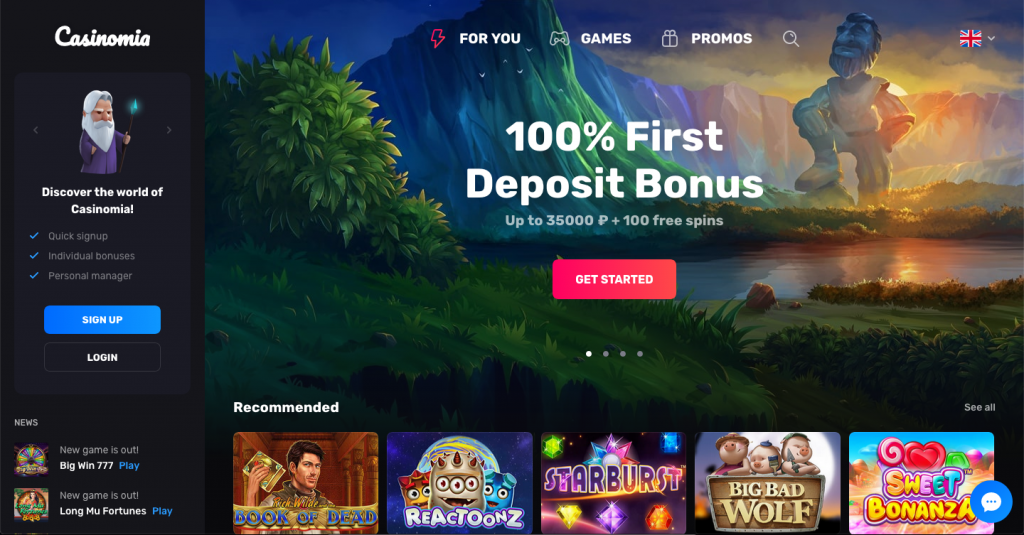Select the first banner slide dot

[x=589, y=353]
